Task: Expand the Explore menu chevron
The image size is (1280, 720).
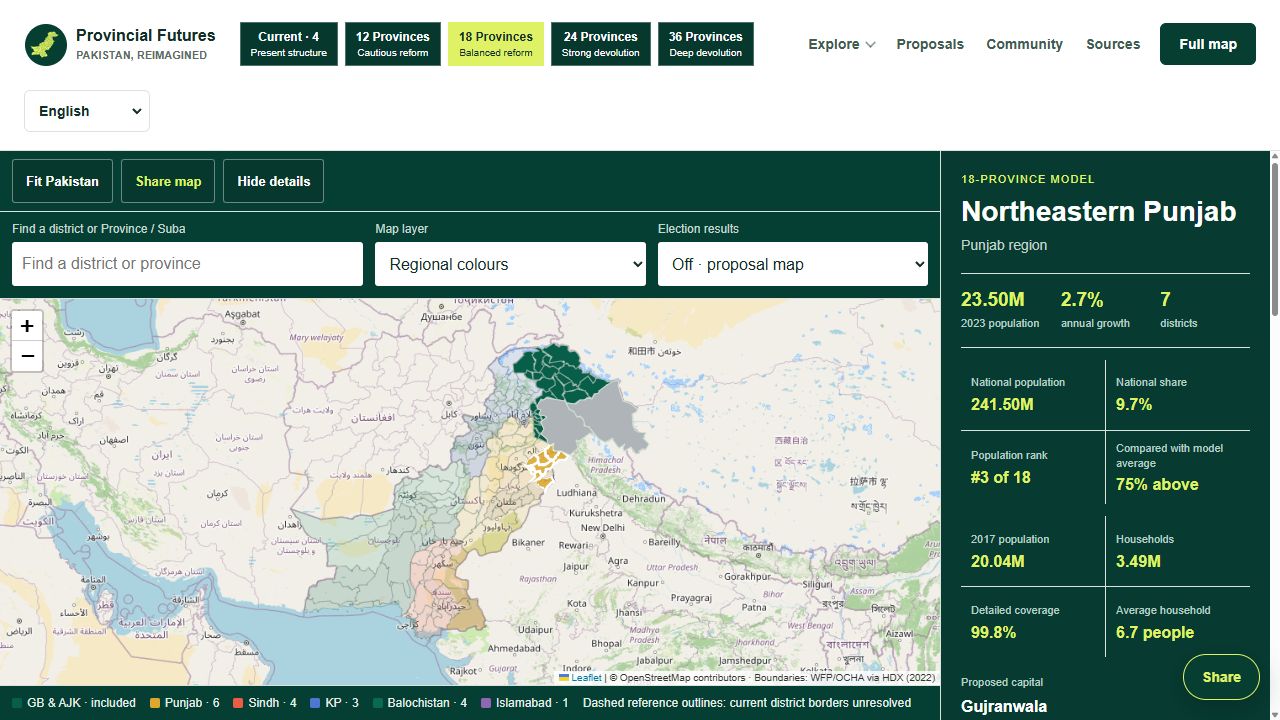Action: point(871,44)
